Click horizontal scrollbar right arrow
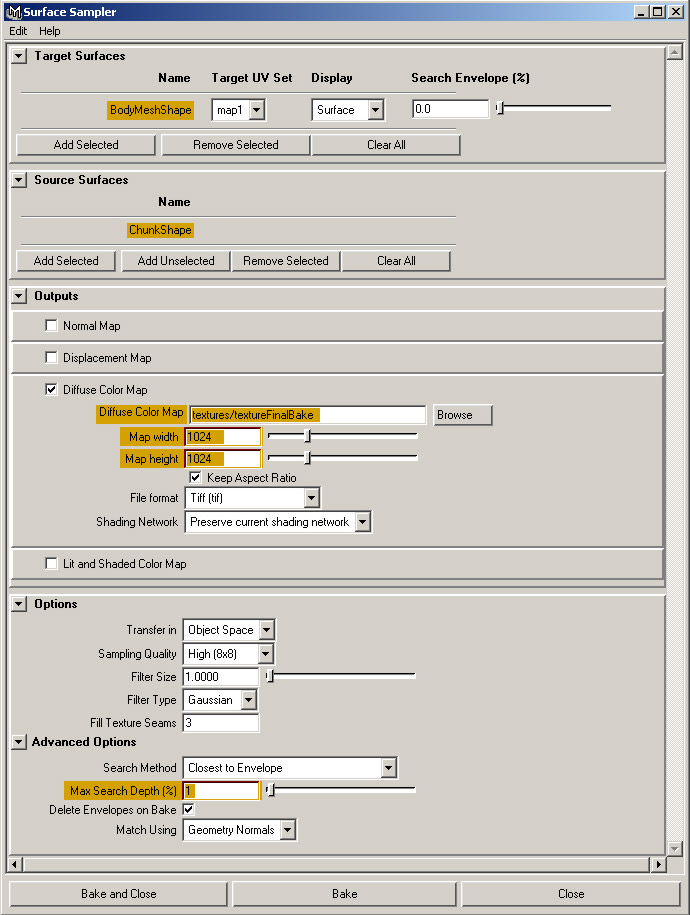Screen dimensions: 690x915 point(658,864)
